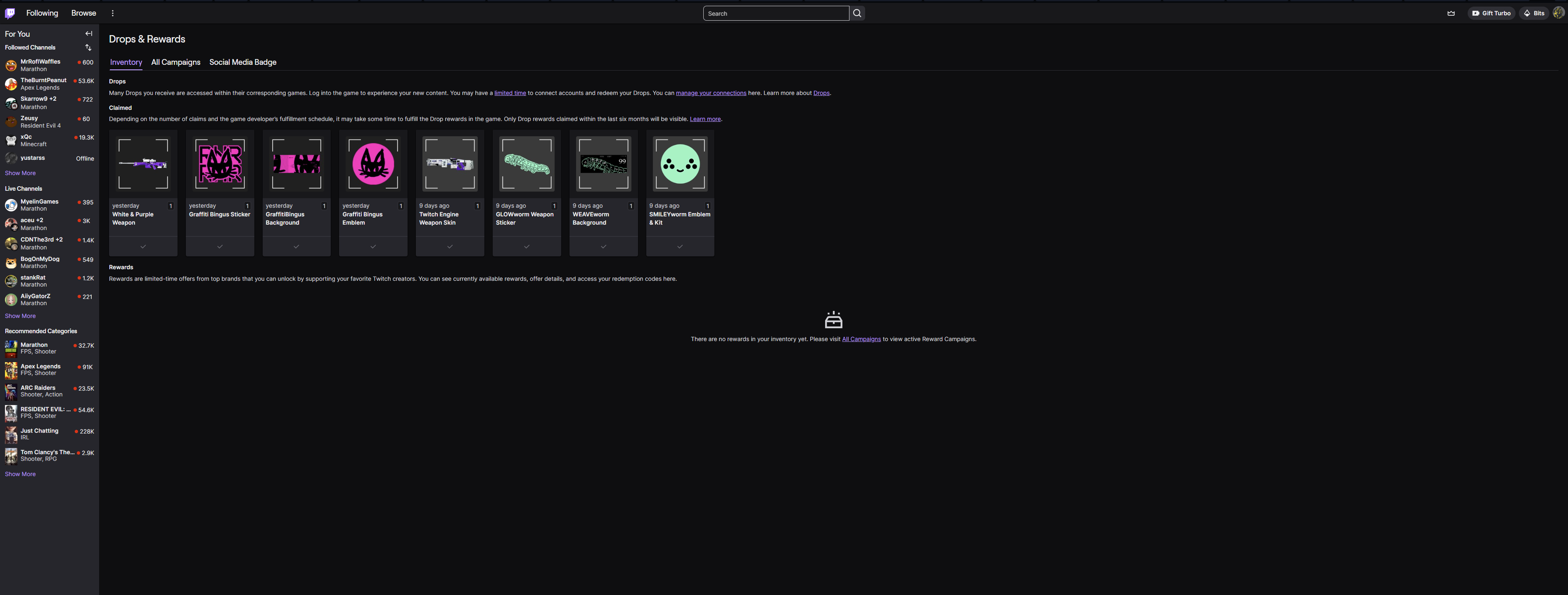Expand Show More under Recommended Categories
This screenshot has width=1568, height=595.
[x=20, y=474]
